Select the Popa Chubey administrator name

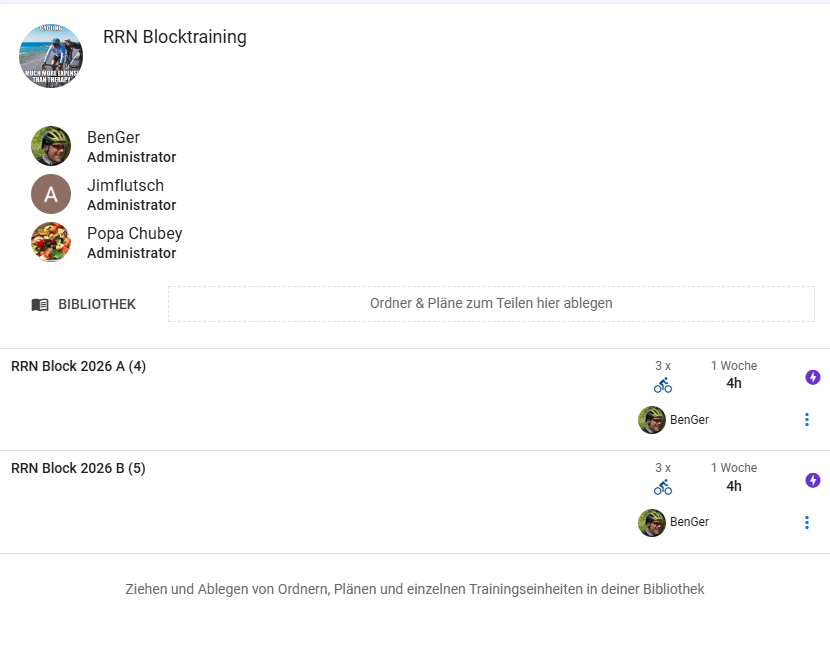point(134,234)
